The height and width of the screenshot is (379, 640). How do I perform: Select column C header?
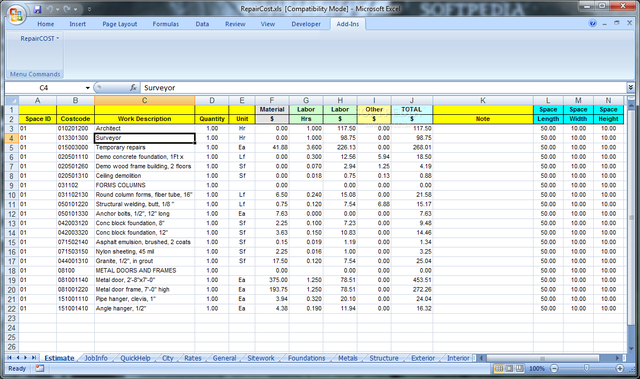144,100
